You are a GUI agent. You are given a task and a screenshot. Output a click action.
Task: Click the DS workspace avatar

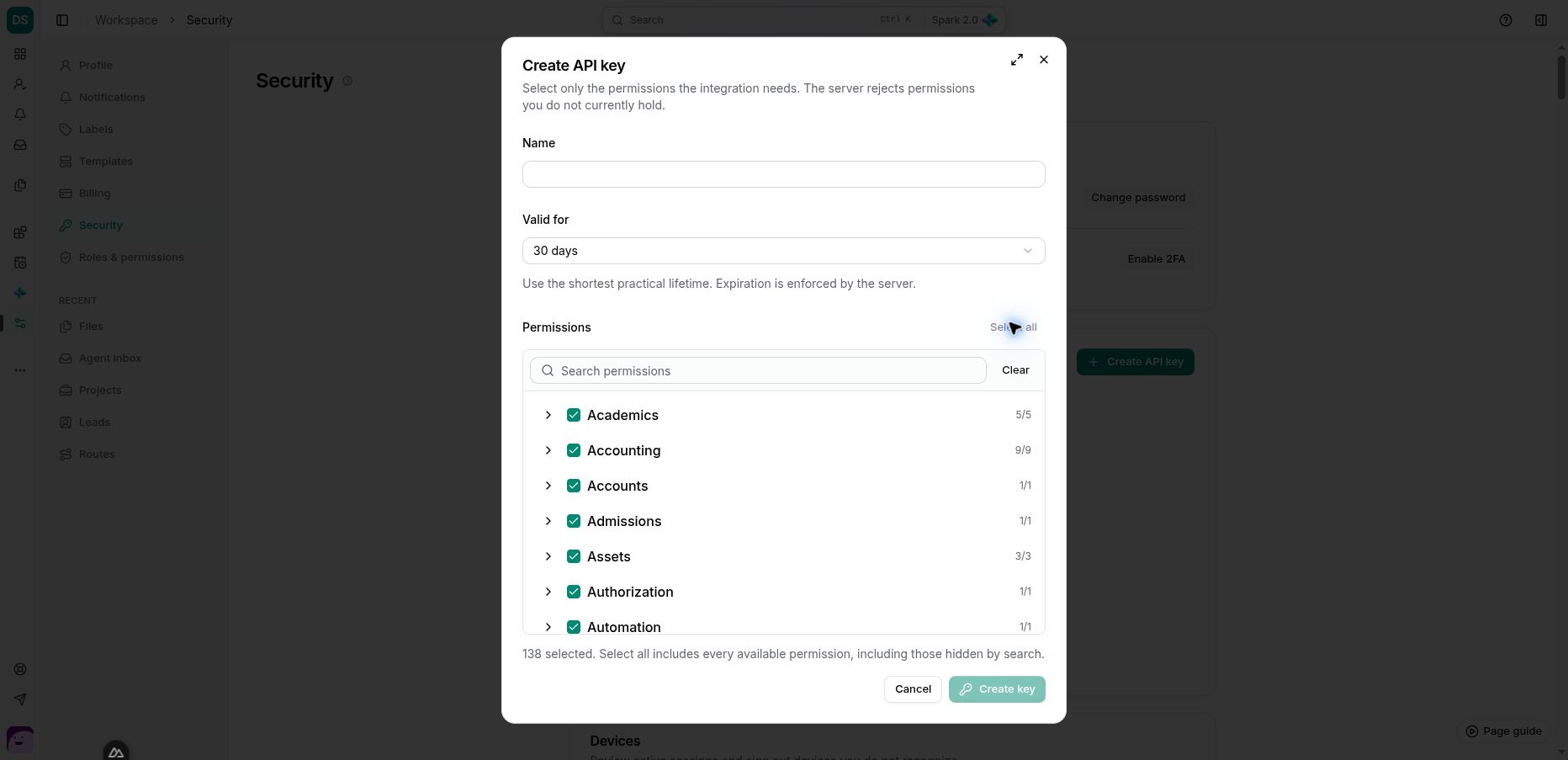tap(20, 19)
